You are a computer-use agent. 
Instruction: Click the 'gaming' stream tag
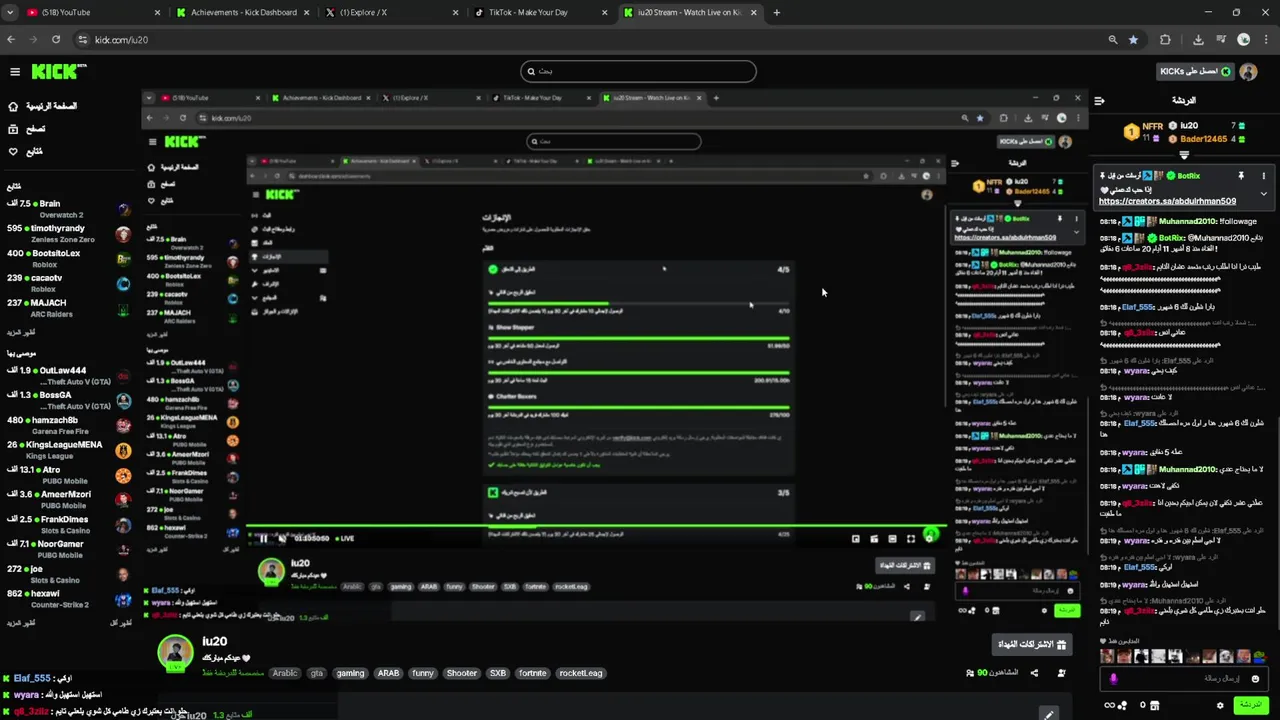coord(350,673)
